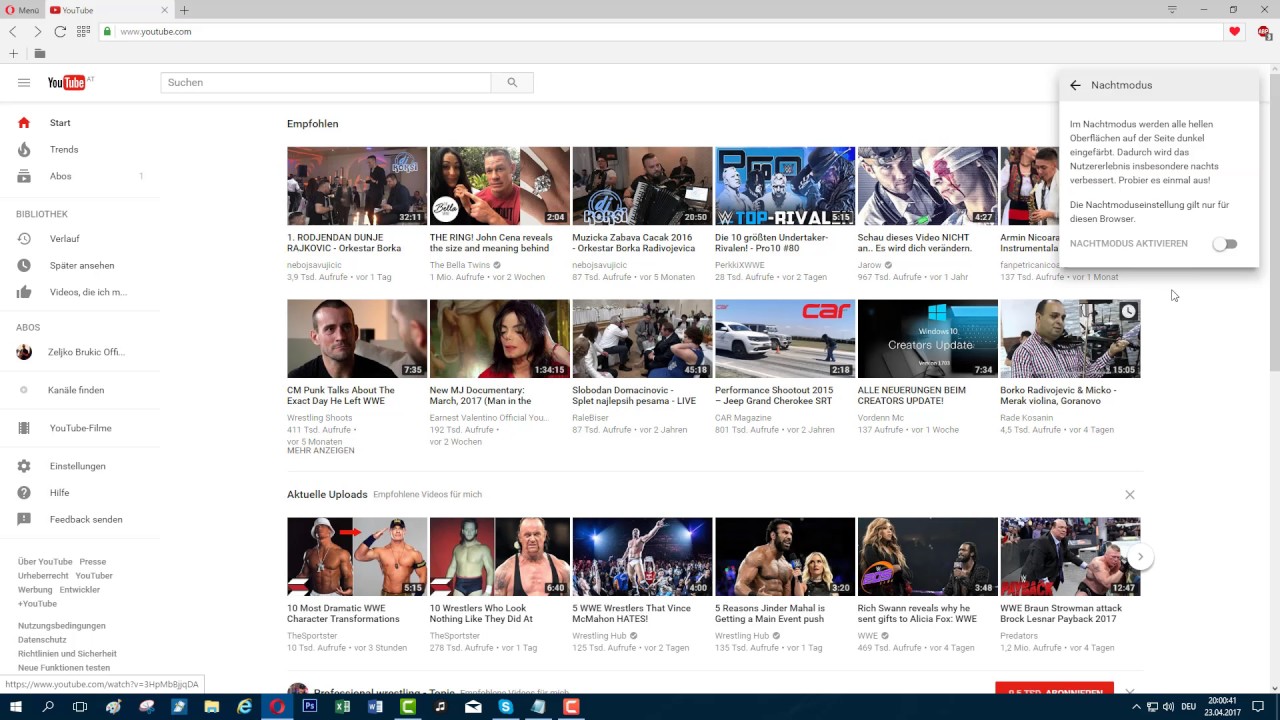Go back from Nachtmodus panel arrow
The image size is (1280, 720).
click(x=1075, y=85)
